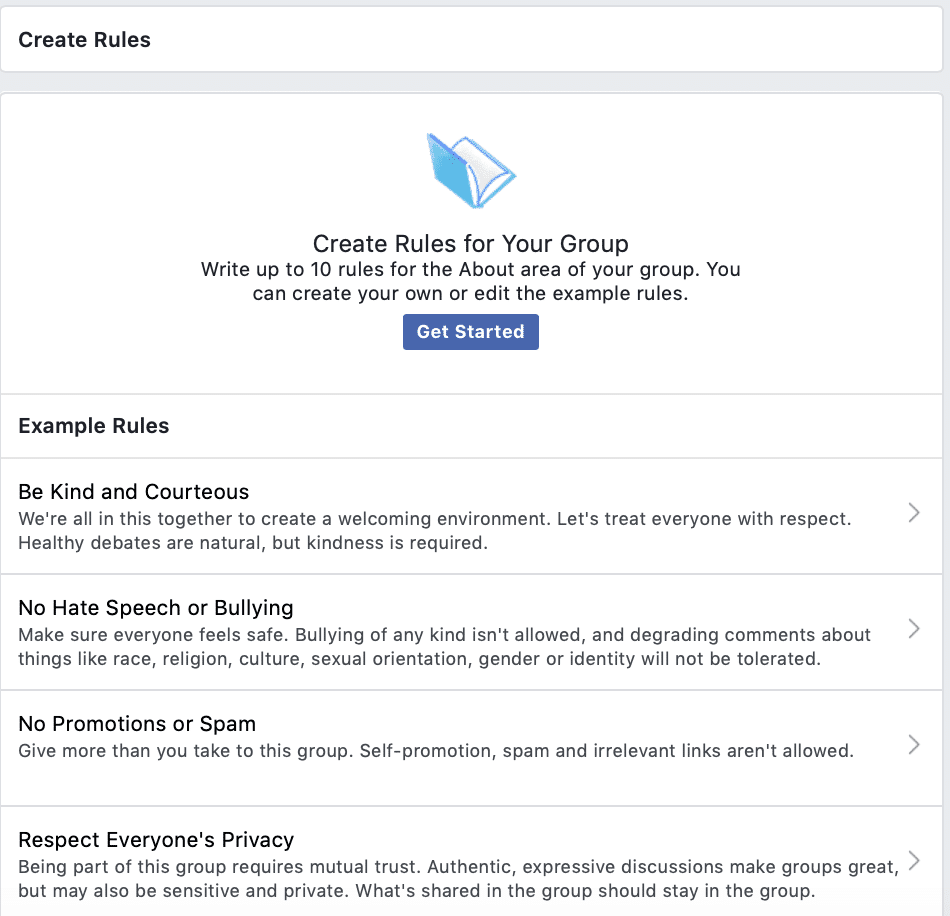Click the 'Healthy debates are natural' line

pos(252,544)
